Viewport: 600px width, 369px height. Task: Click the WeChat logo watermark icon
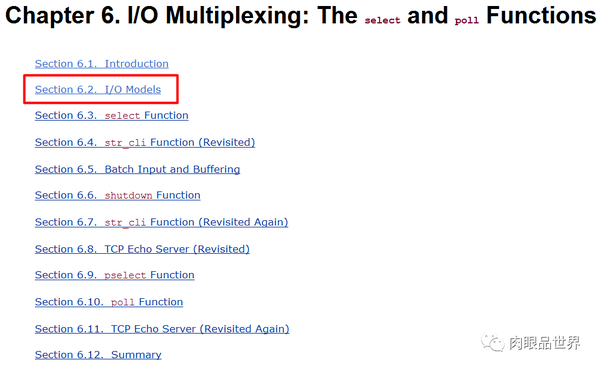493,342
